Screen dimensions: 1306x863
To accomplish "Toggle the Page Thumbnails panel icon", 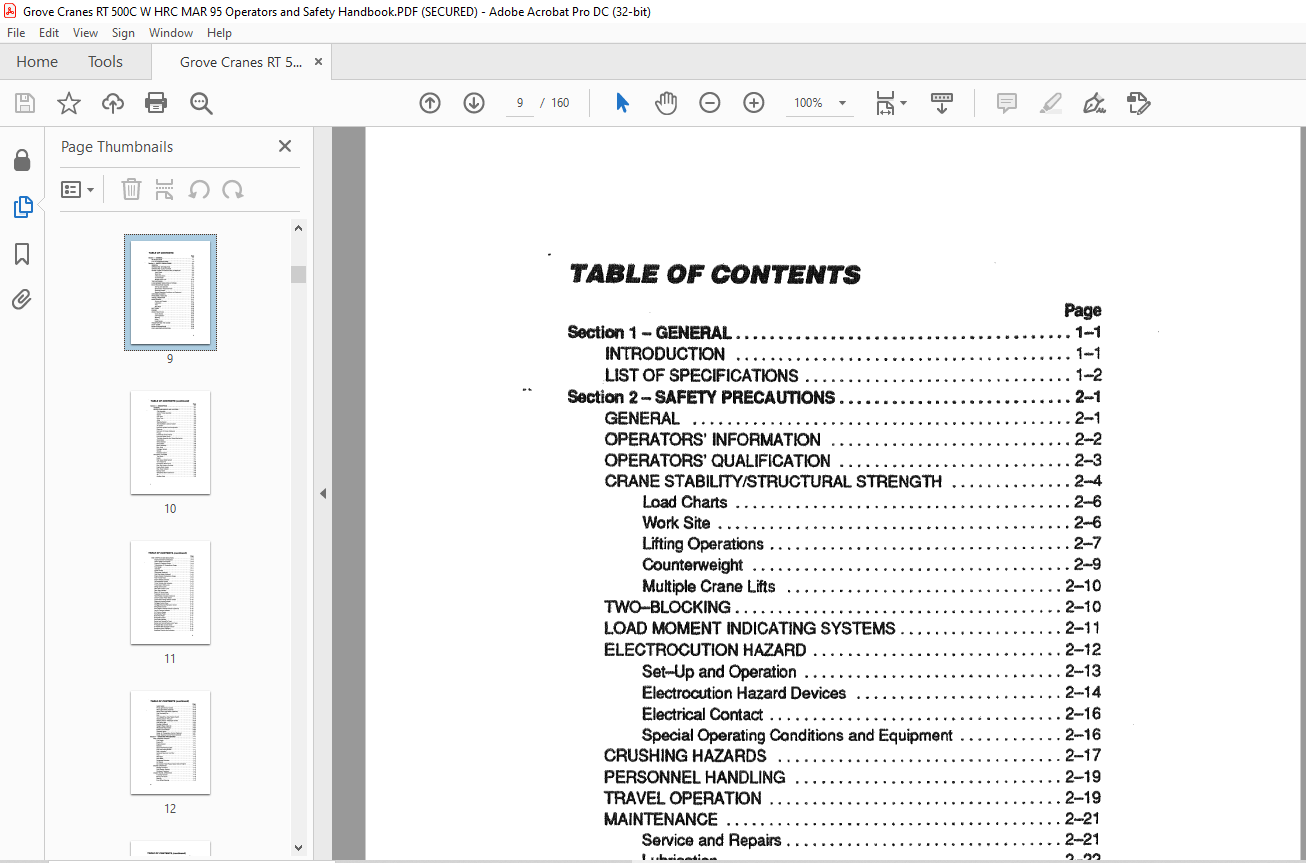I will tap(22, 207).
